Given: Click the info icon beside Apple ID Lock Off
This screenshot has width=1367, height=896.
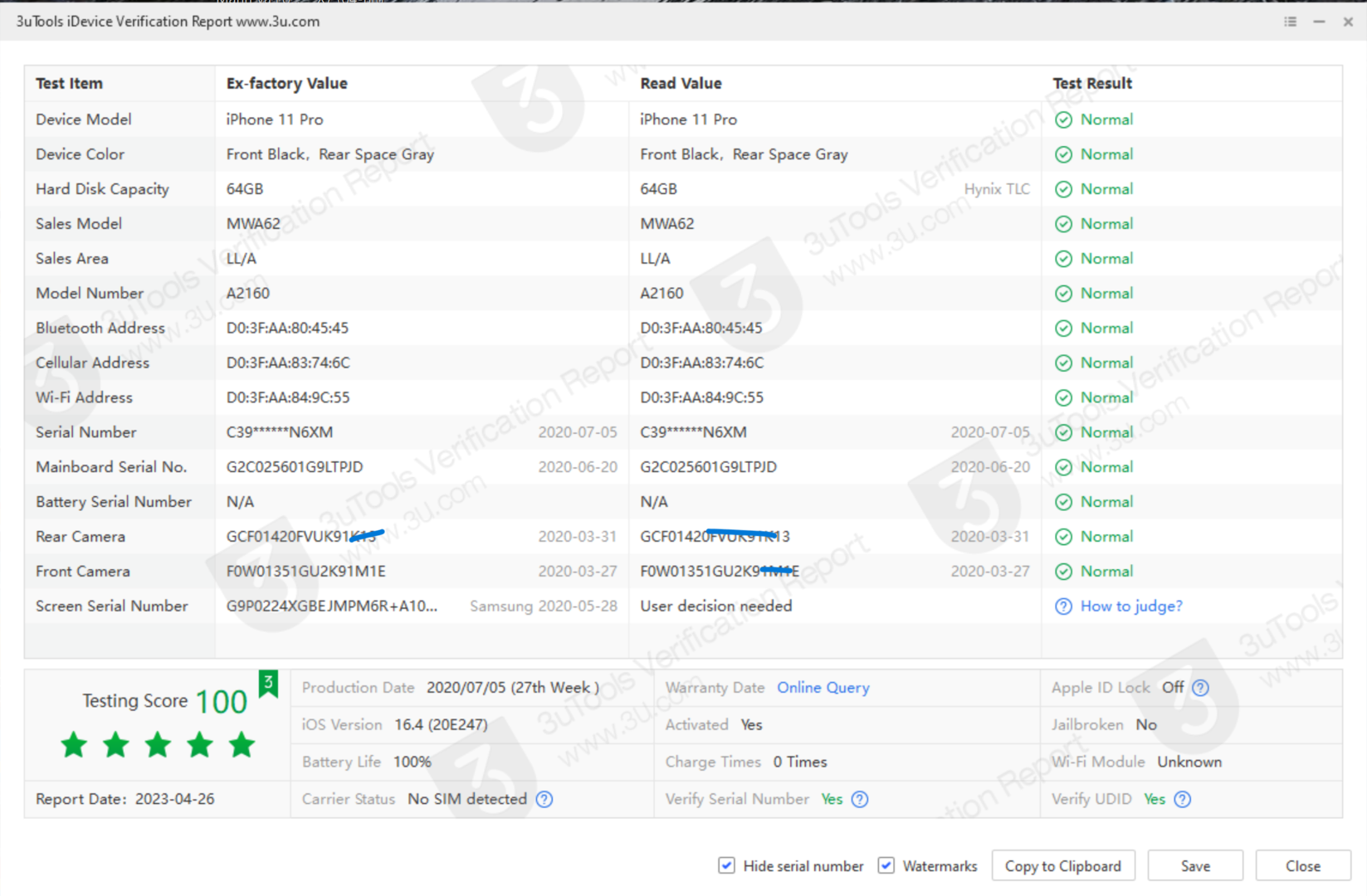Looking at the screenshot, I should 1199,687.
